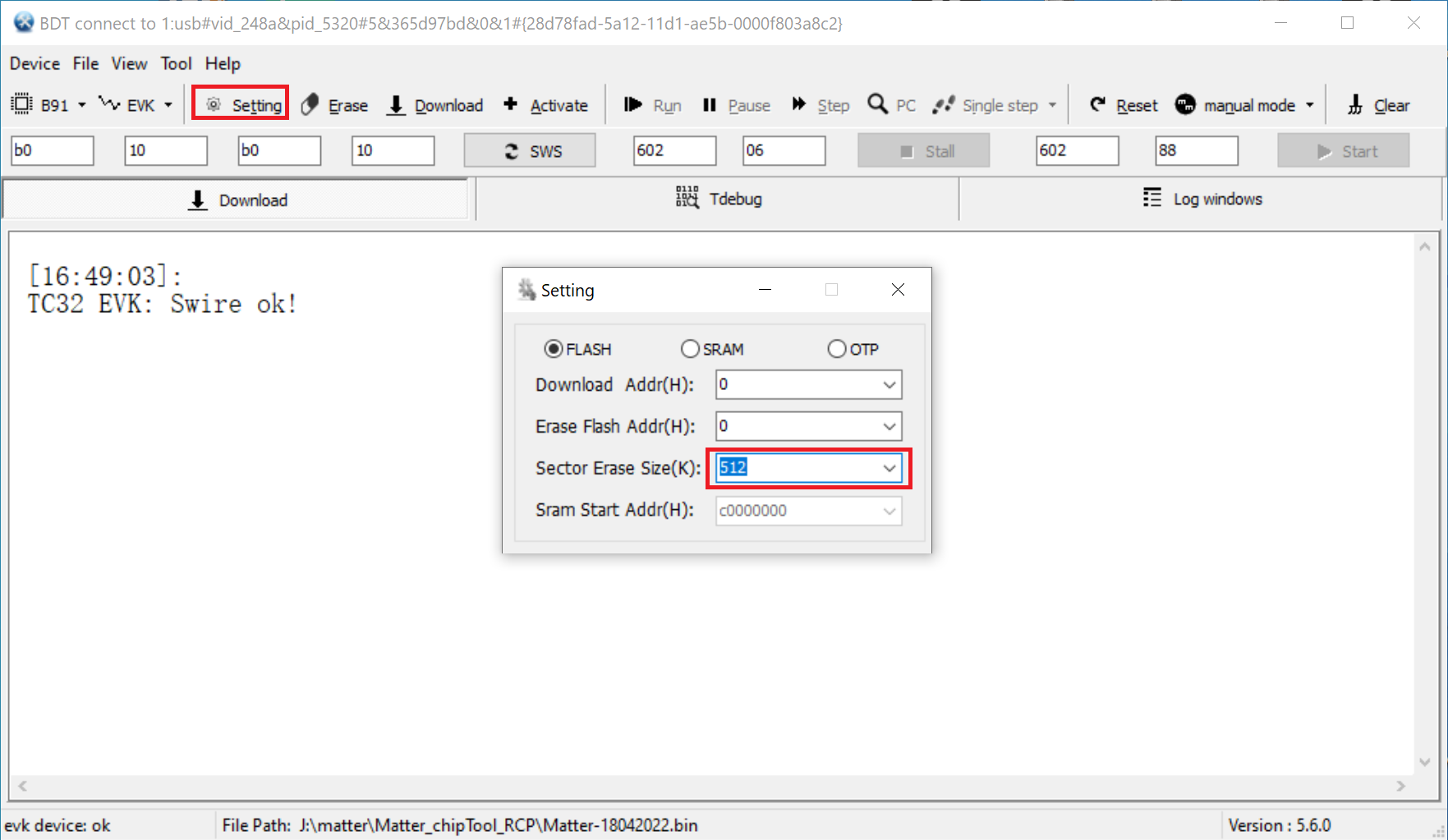The height and width of the screenshot is (840, 1448).
Task: Open the Device menu
Action: point(34,63)
